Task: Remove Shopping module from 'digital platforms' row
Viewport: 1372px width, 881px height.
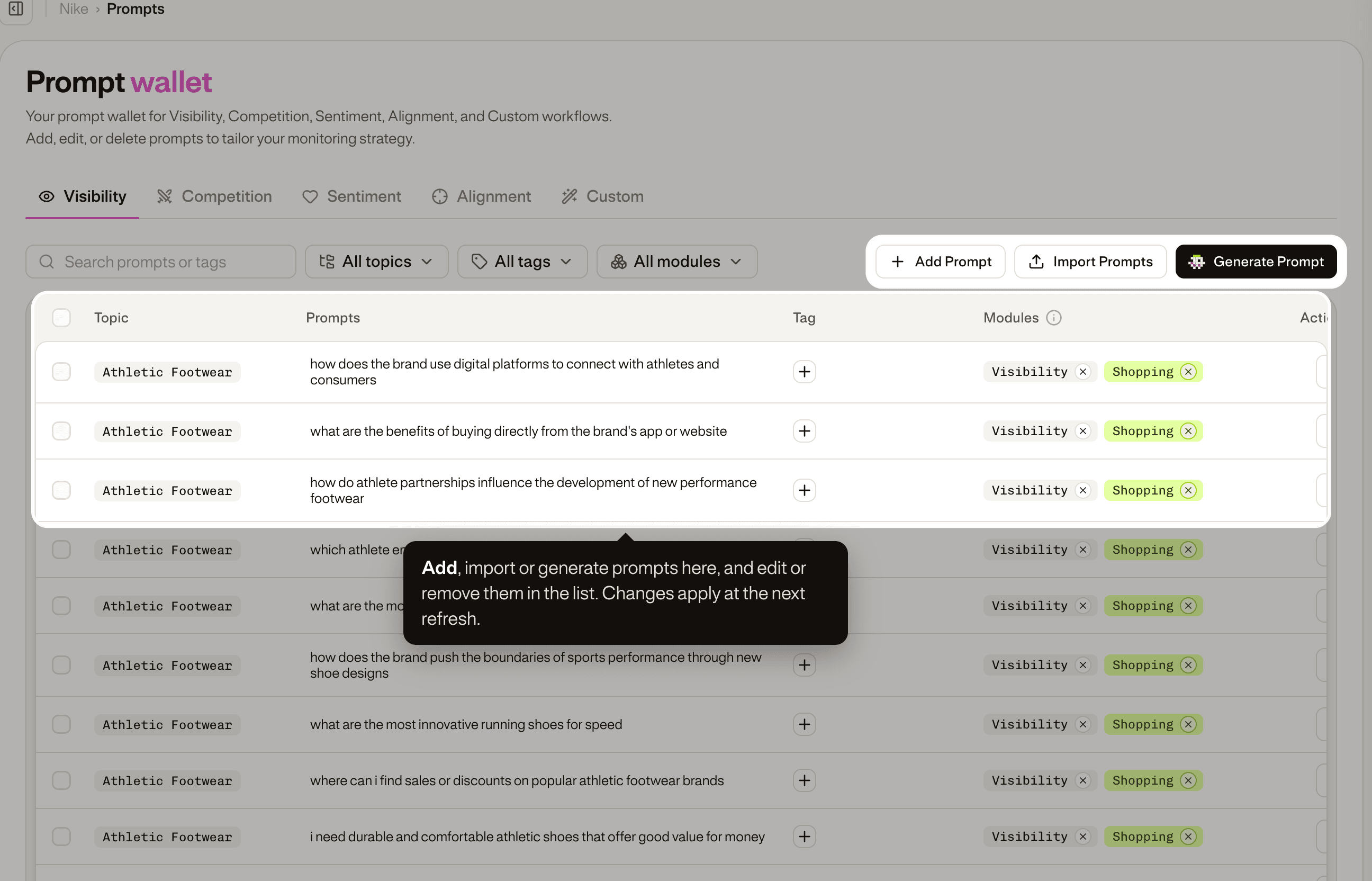Action: point(1188,372)
